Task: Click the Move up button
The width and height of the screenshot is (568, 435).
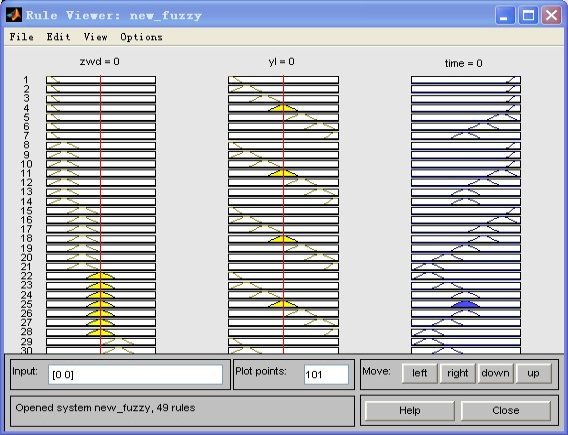Action: (533, 373)
